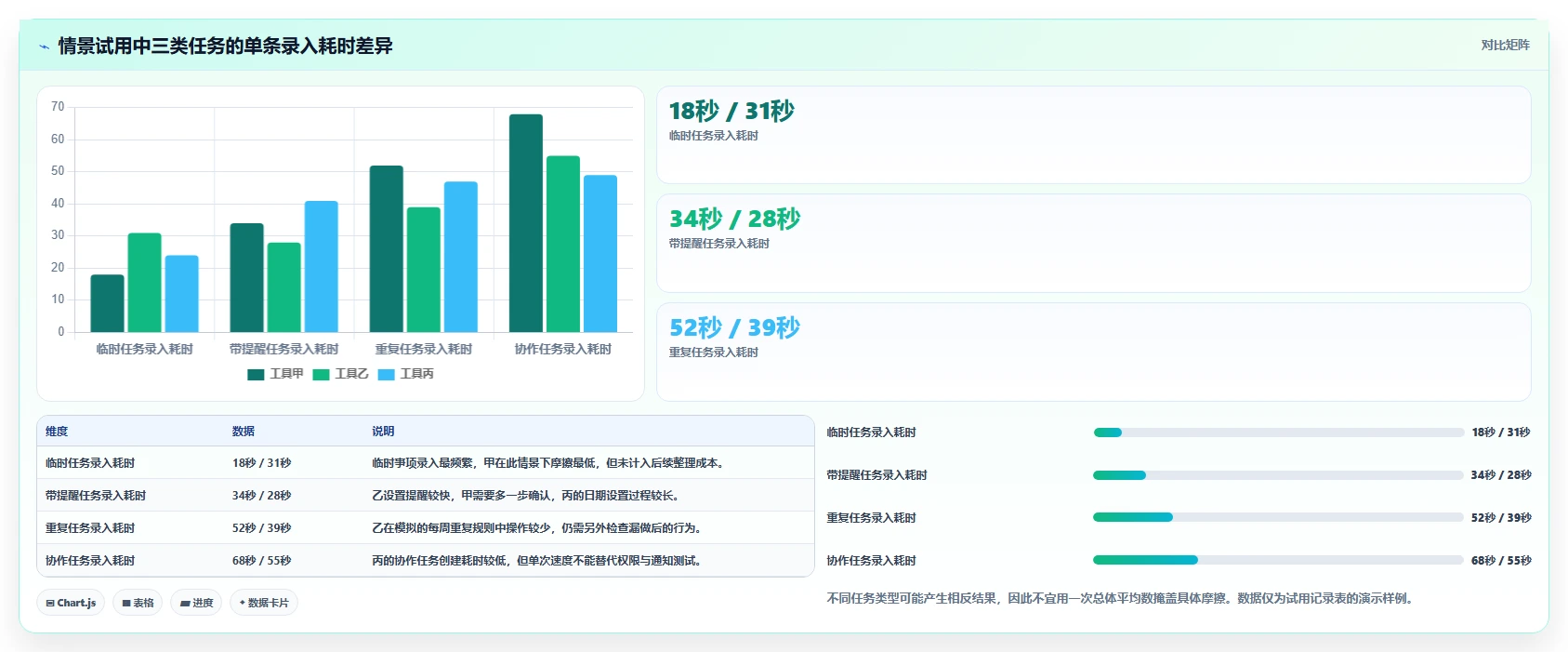The image size is (1568, 652).
Task: Click the 临时任务录入耗时 progress bar
Action: pyautogui.click(x=1278, y=432)
